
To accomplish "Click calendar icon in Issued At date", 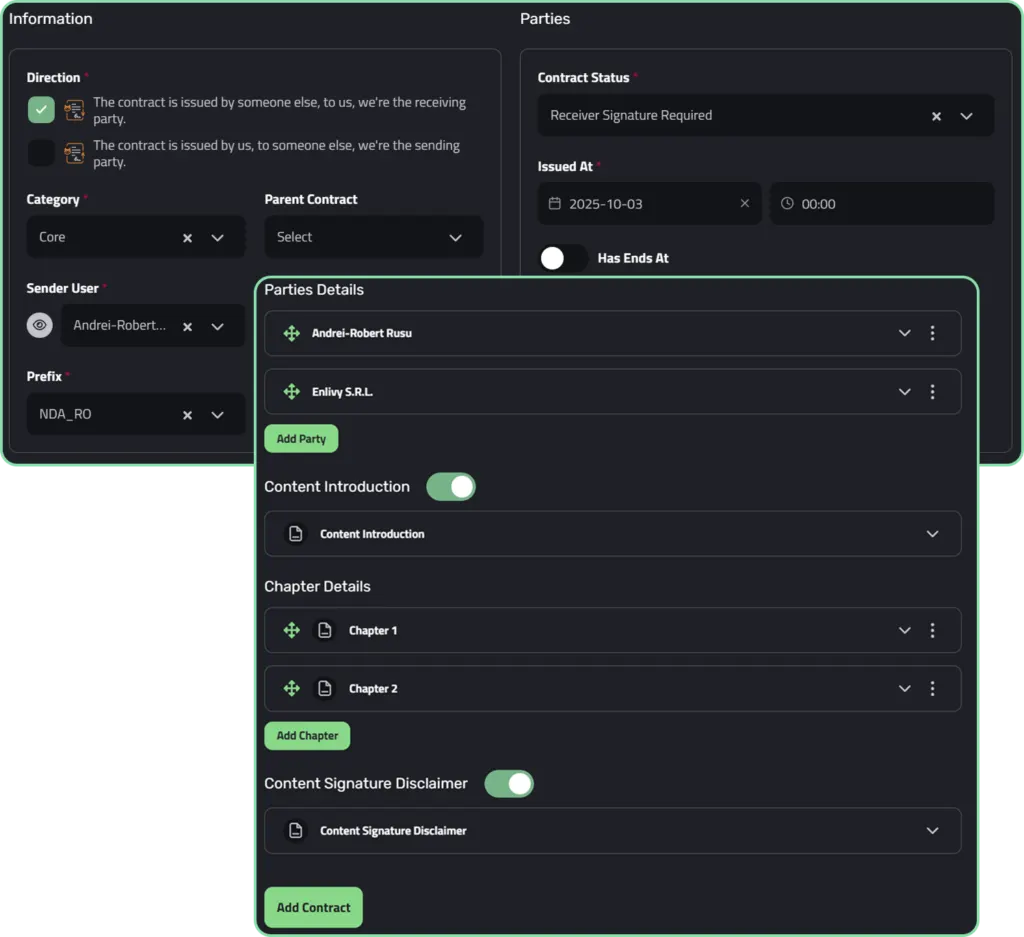I will pos(554,203).
